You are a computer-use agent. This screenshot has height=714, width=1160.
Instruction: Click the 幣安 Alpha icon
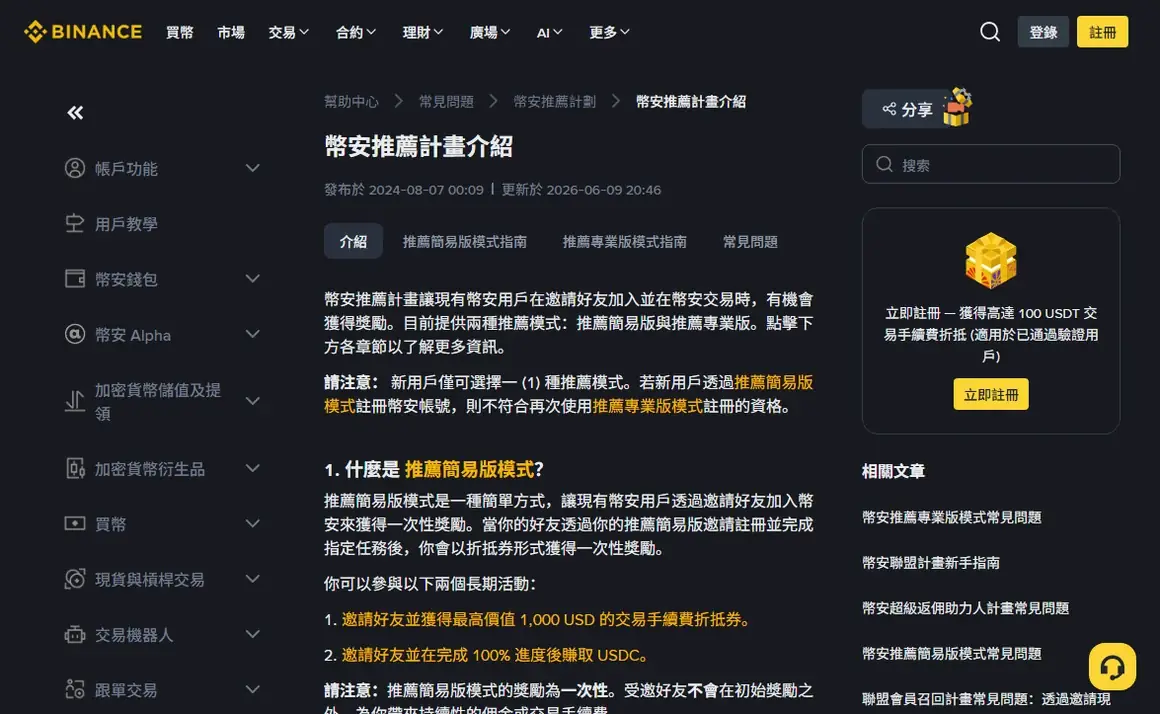point(75,334)
